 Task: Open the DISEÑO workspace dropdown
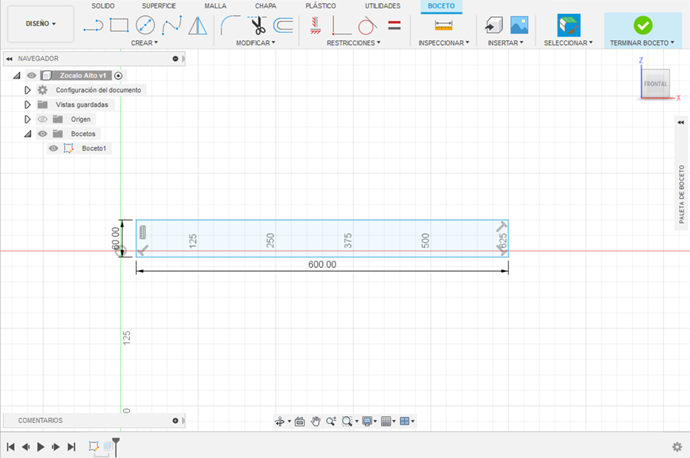pyautogui.click(x=40, y=24)
